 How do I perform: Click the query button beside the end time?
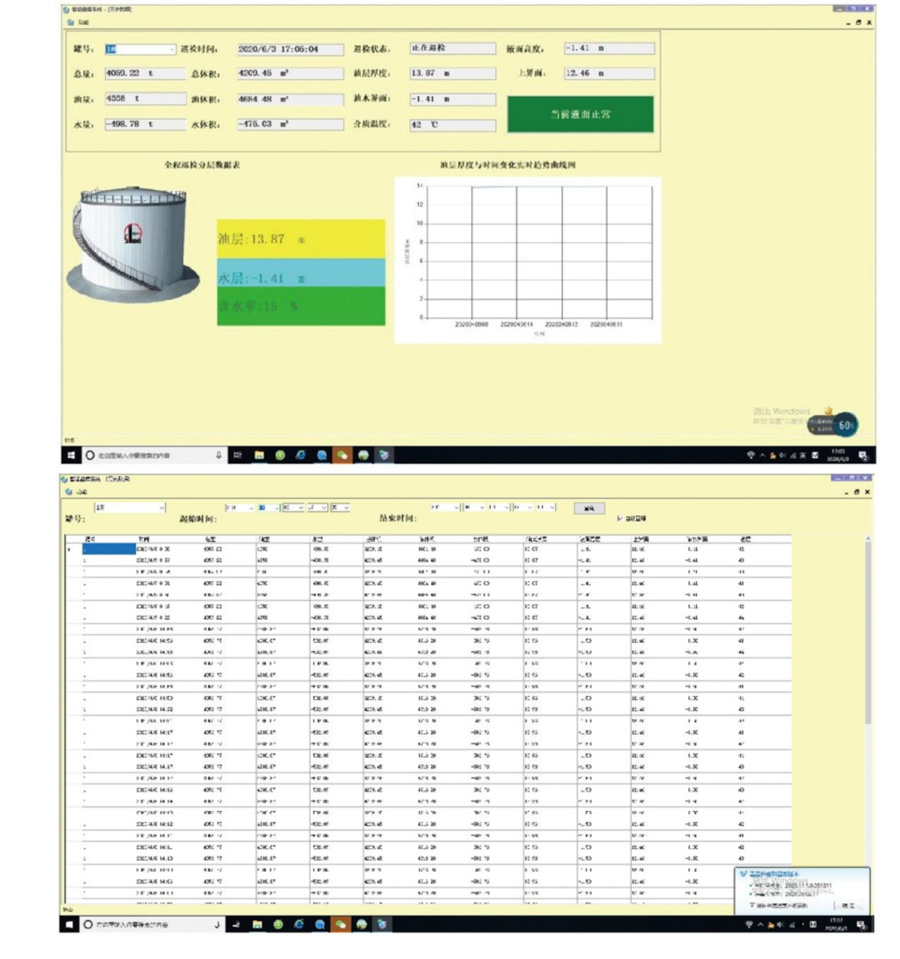coord(589,508)
